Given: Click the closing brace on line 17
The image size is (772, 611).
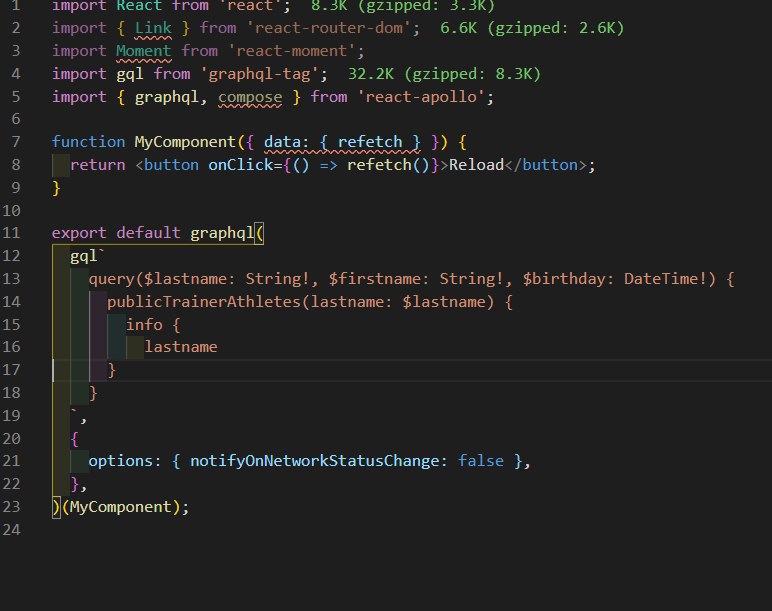Looking at the screenshot, I should [112, 370].
